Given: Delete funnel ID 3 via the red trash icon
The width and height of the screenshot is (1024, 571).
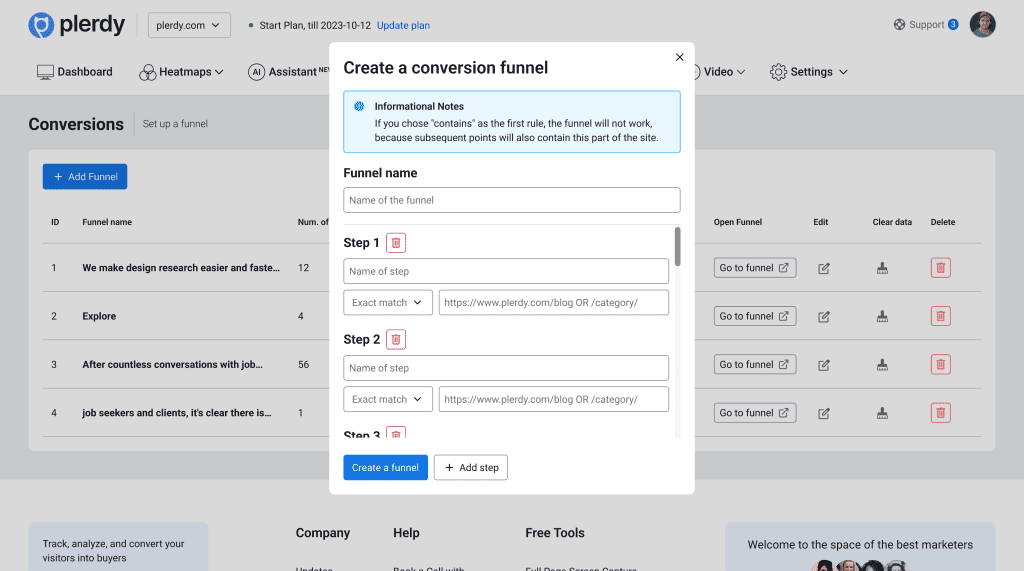Looking at the screenshot, I should pyautogui.click(x=940, y=364).
